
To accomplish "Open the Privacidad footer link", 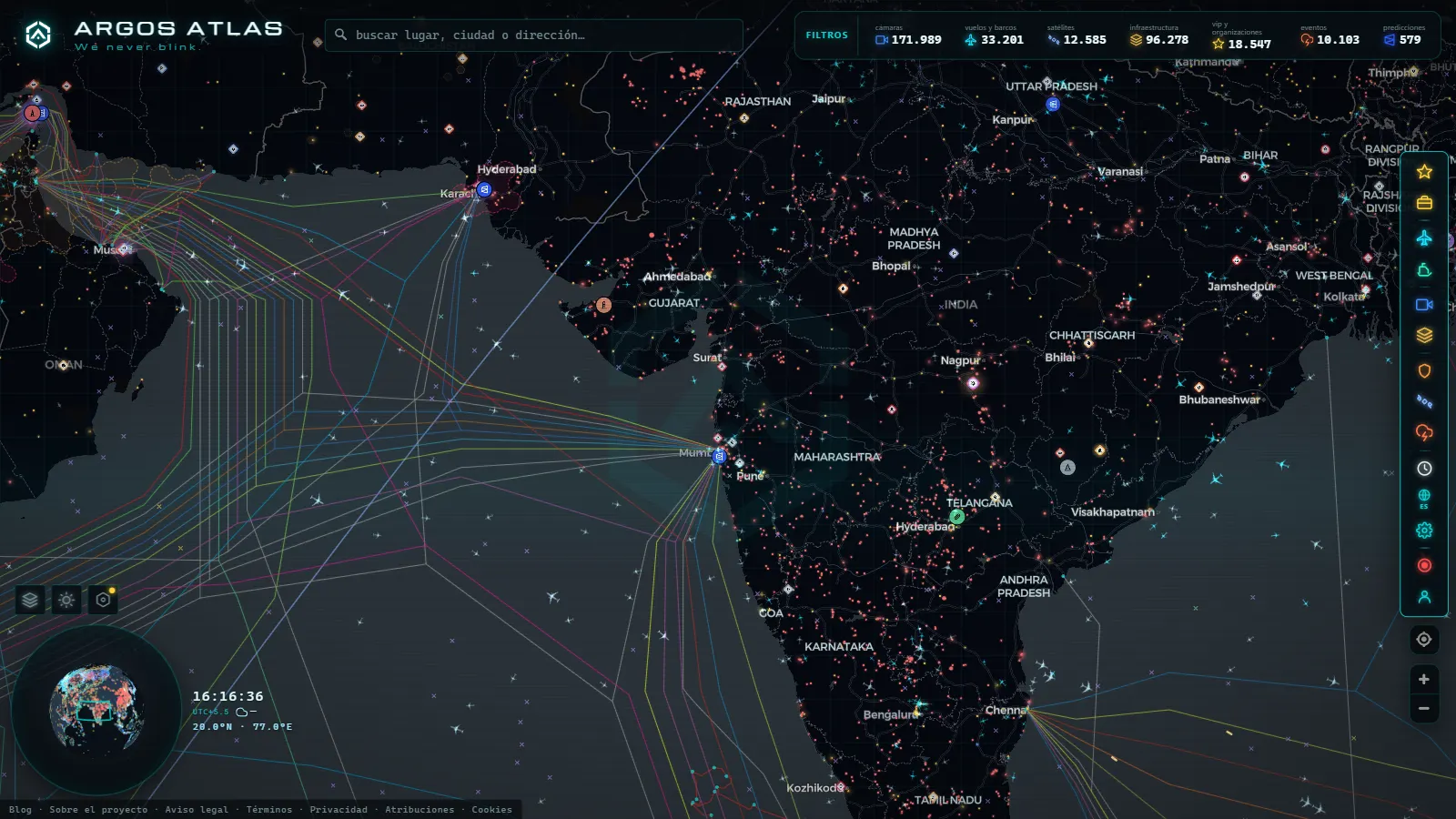I will tap(339, 810).
